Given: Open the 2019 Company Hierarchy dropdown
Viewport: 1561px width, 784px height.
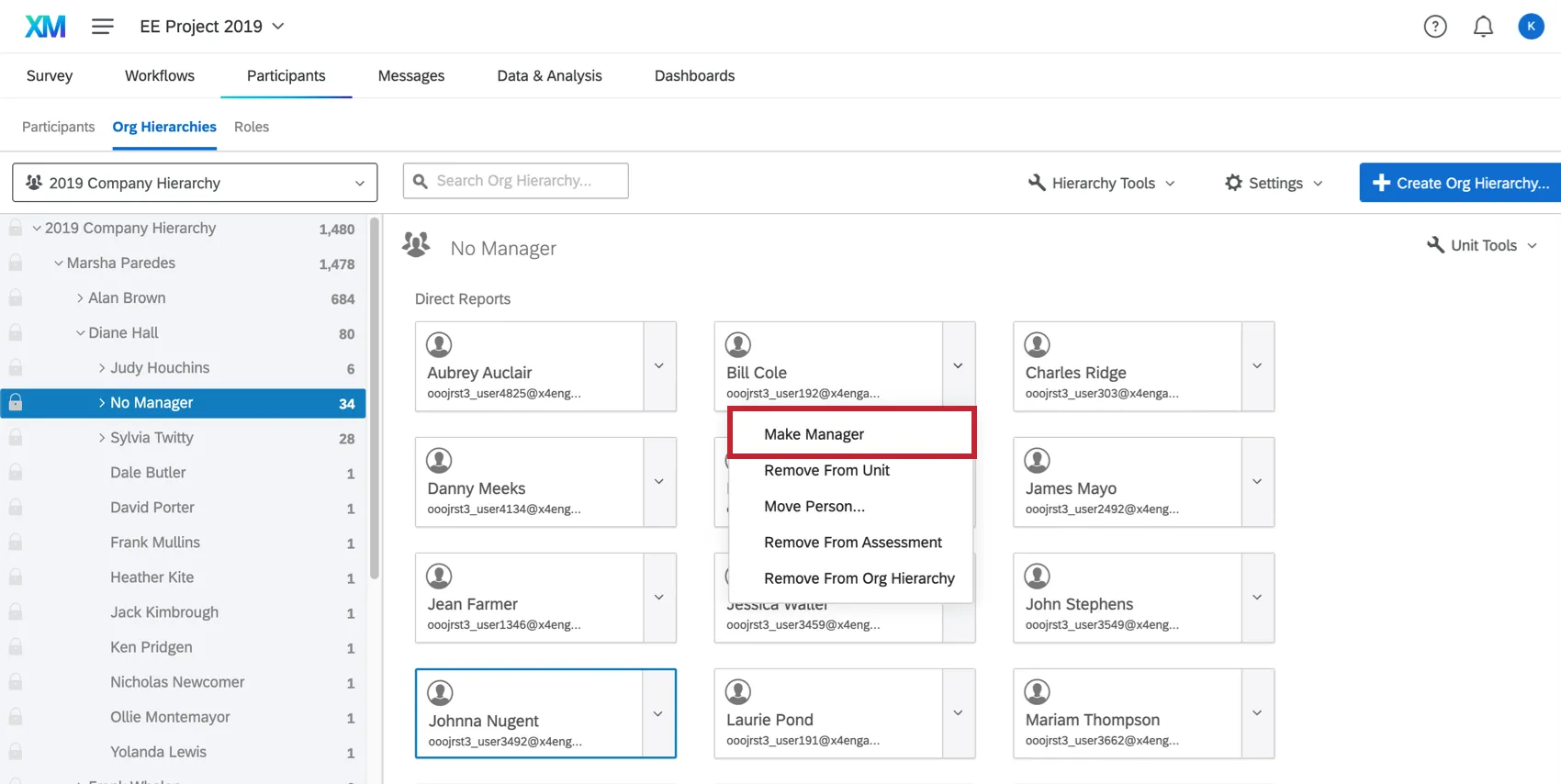Looking at the screenshot, I should pos(195,183).
